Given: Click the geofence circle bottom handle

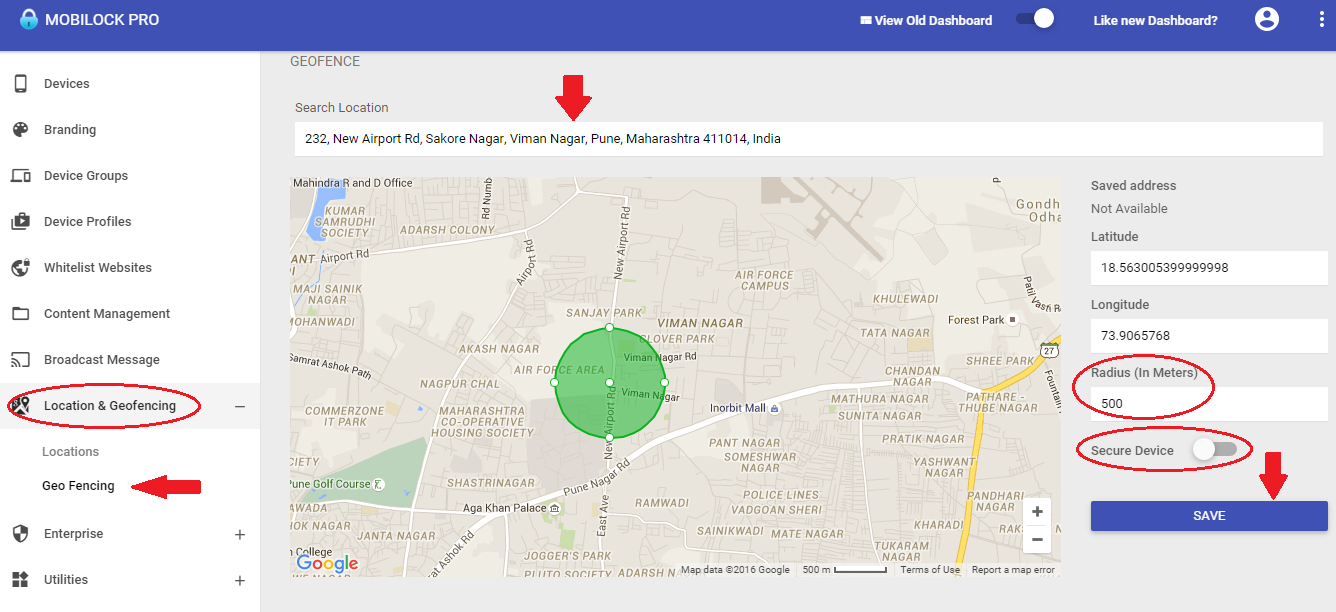Looking at the screenshot, I should (x=609, y=437).
